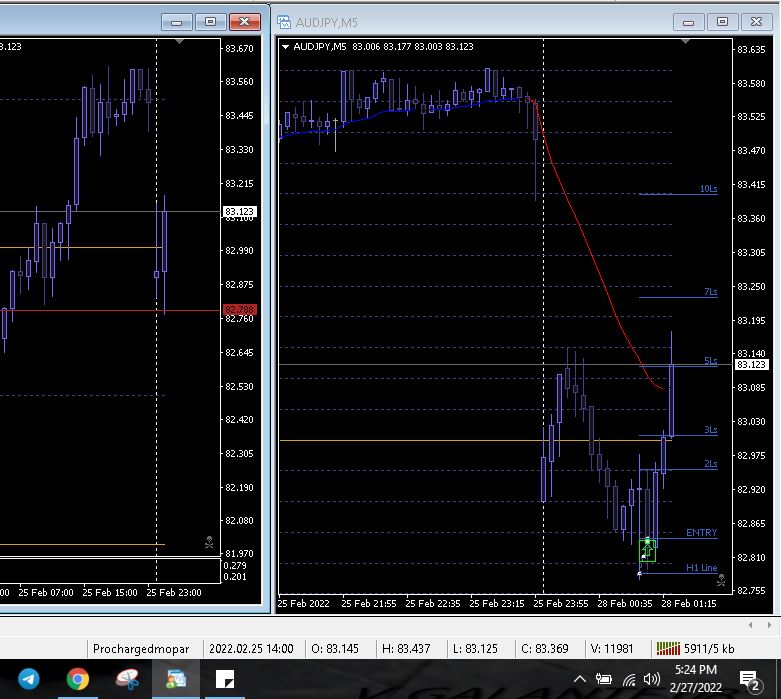The width and height of the screenshot is (781, 699).
Task: Select the 5Ls level label
Action: pyautogui.click(x=711, y=360)
